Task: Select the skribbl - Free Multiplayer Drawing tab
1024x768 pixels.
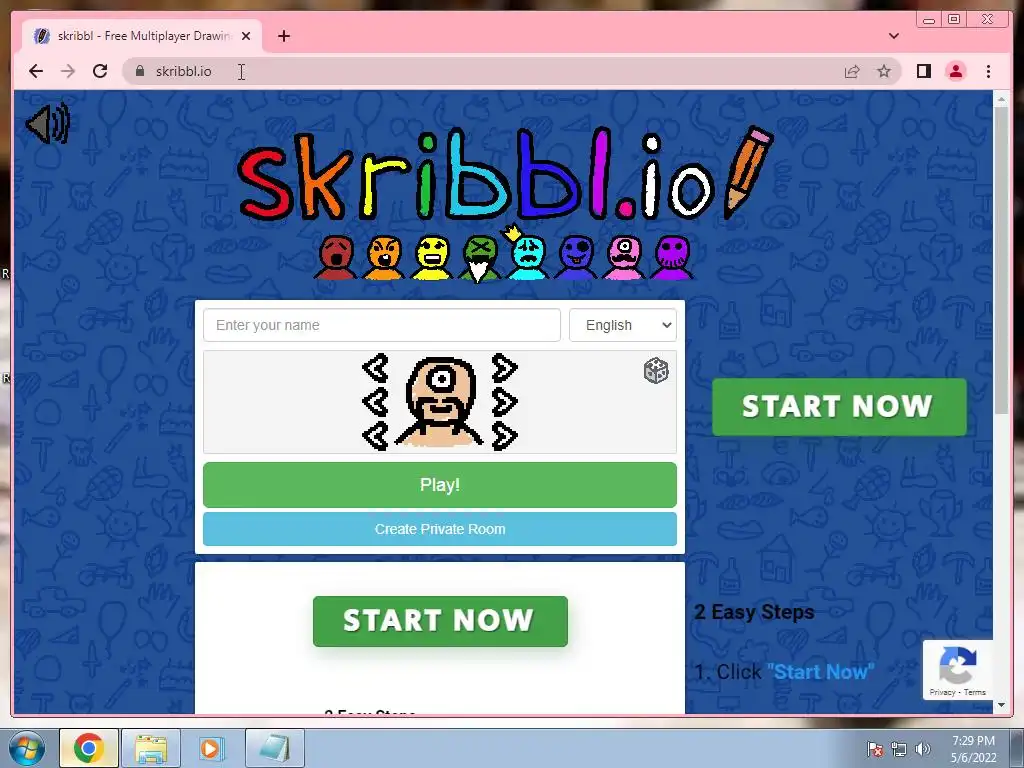Action: click(142, 36)
